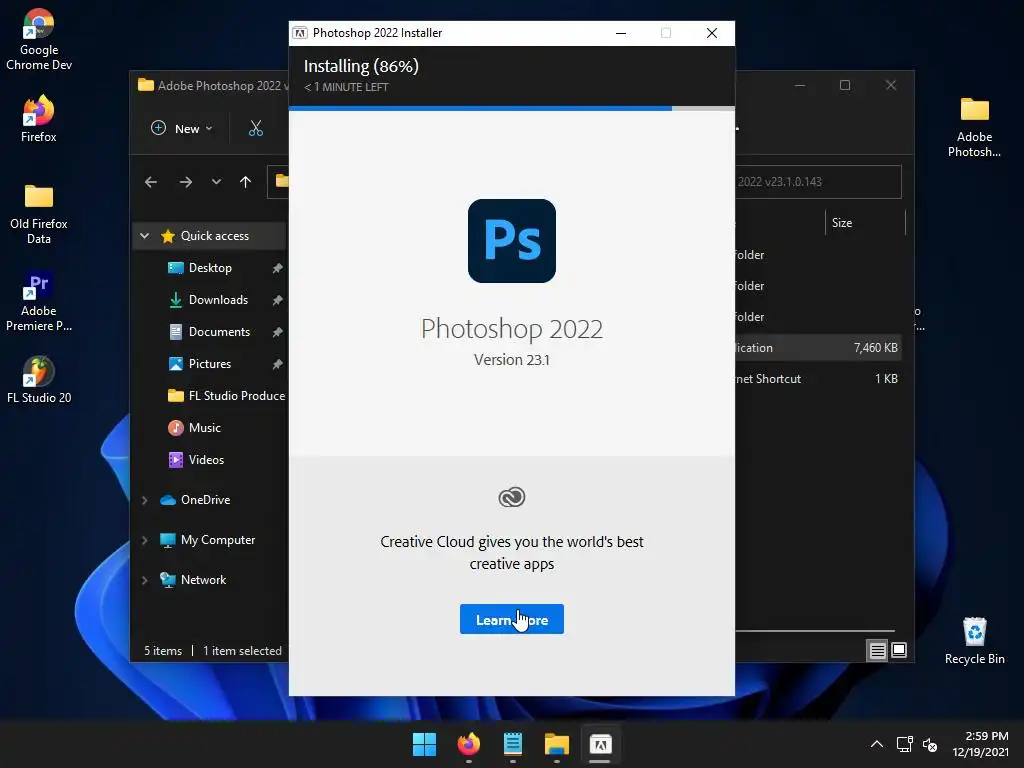Select Desktop in Quick access
Viewport: 1024px width, 768px height.
(210, 268)
